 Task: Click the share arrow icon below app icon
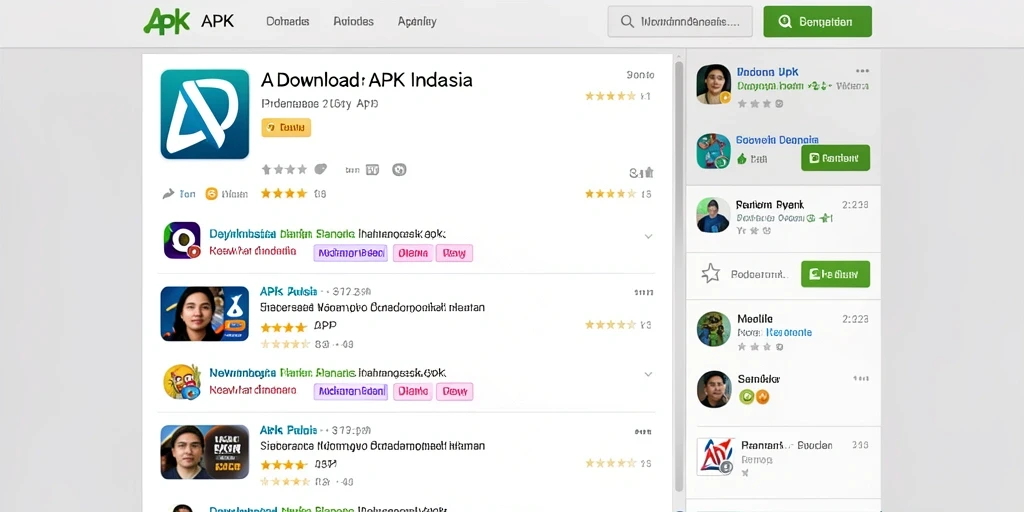pyautogui.click(x=168, y=194)
